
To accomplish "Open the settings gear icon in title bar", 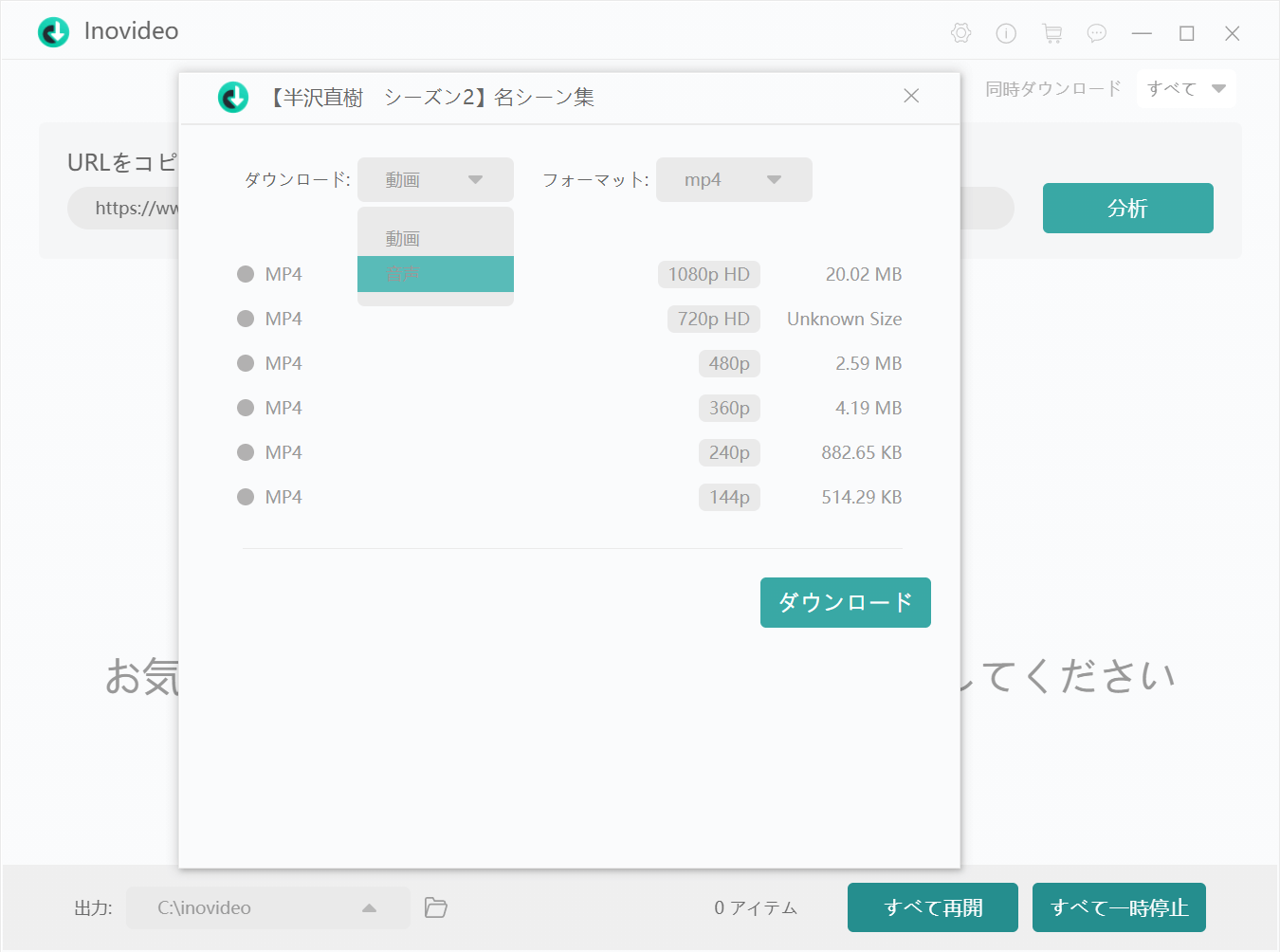I will click(960, 33).
